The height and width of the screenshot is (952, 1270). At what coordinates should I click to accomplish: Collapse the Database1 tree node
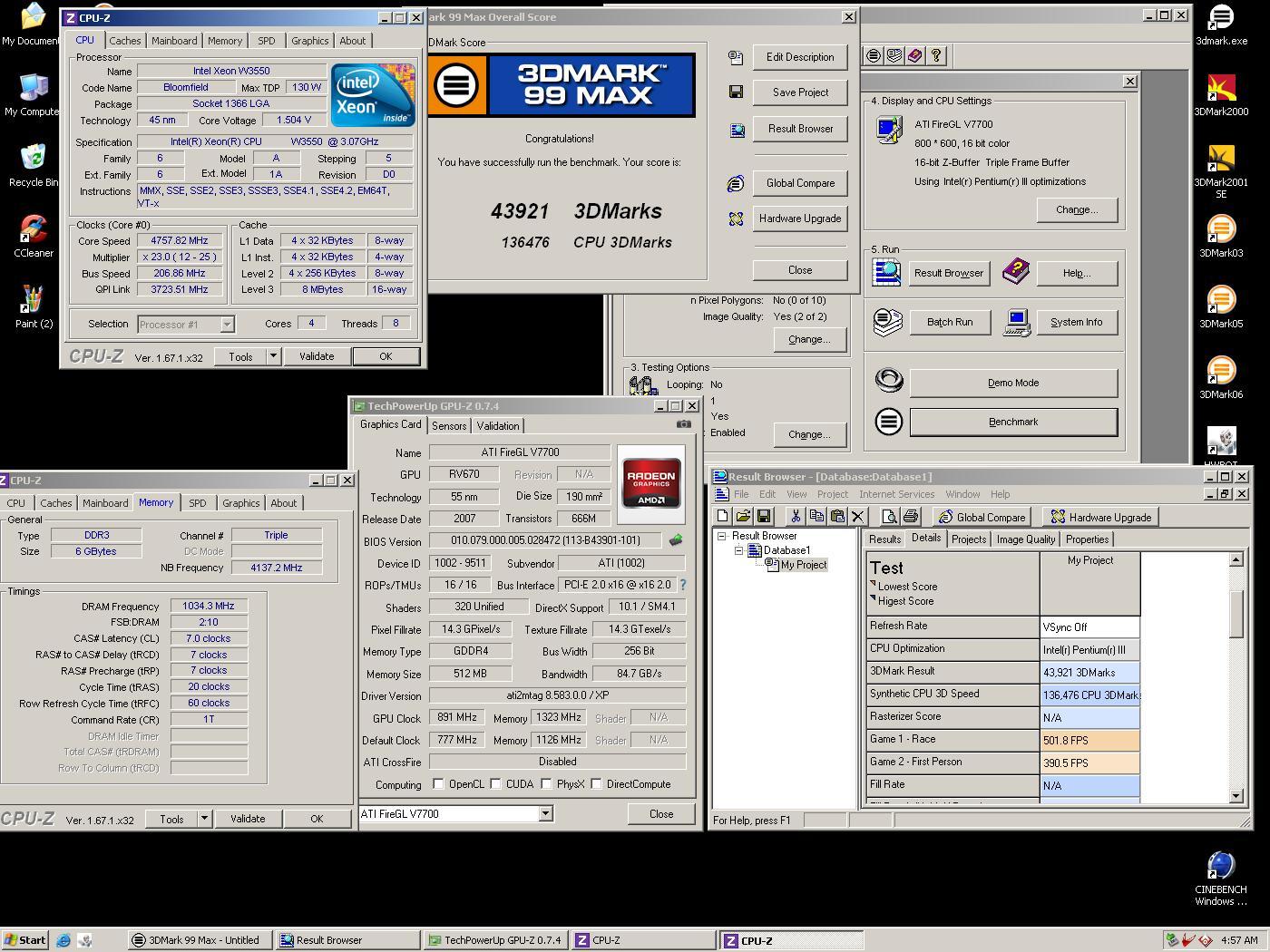coord(739,550)
